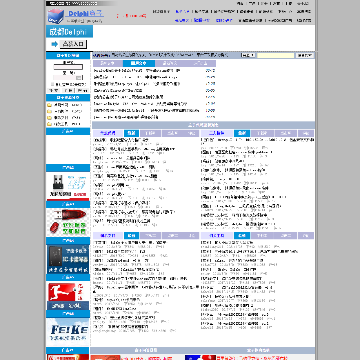Image resolution: width=360 pixels, height=360 pixels.
Task: Open the search category dropdown
Action: pos(248,55)
